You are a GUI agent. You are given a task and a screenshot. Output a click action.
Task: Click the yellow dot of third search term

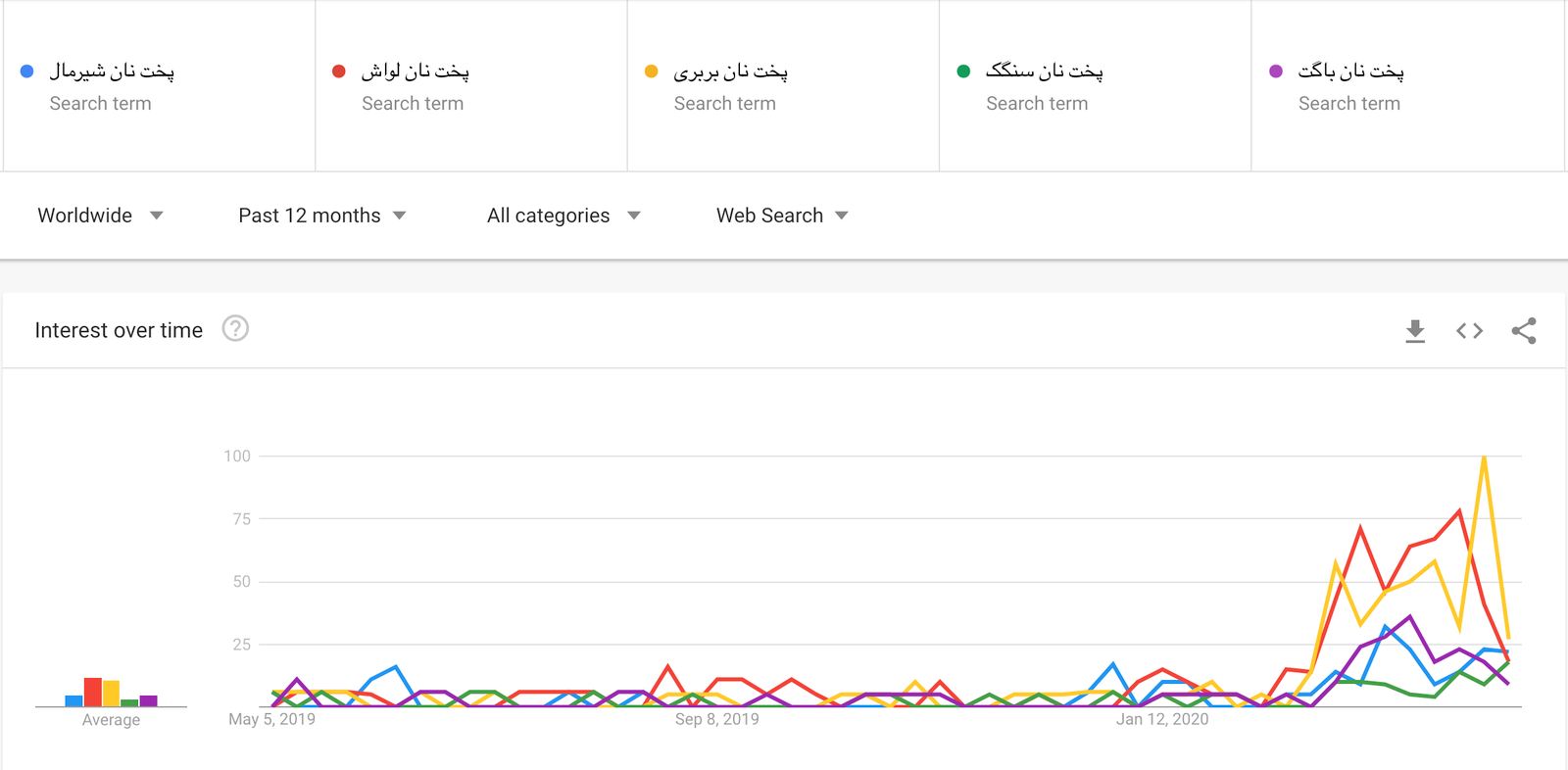pyautogui.click(x=651, y=72)
